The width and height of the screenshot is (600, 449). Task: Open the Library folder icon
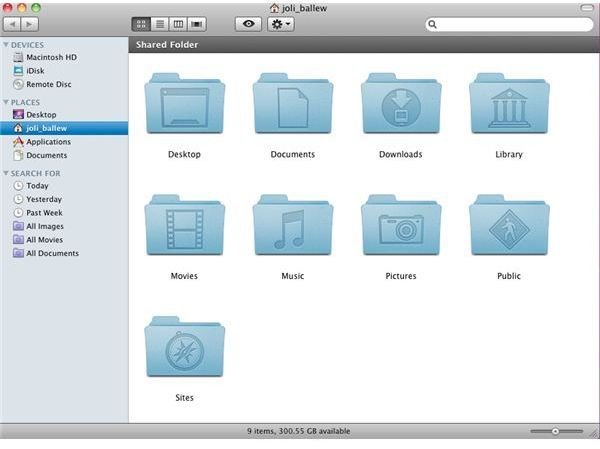click(509, 103)
